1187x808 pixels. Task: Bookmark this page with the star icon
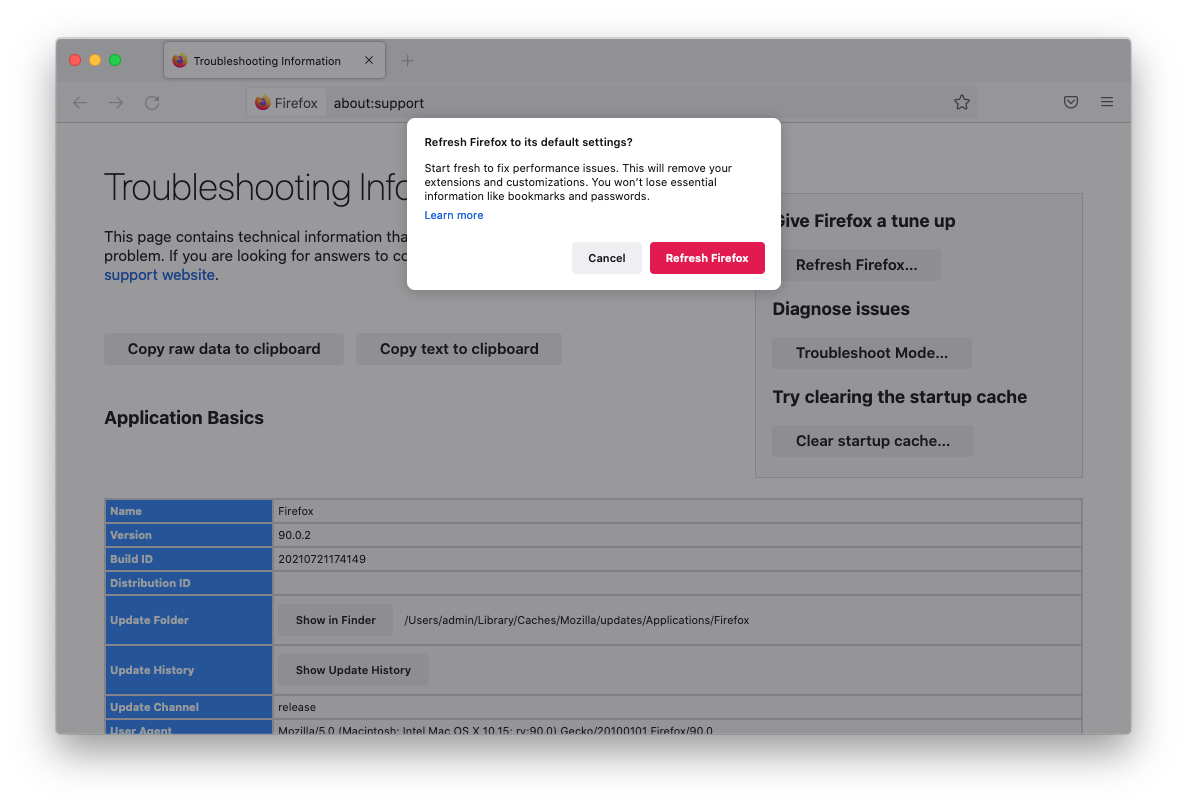pyautogui.click(x=961, y=102)
